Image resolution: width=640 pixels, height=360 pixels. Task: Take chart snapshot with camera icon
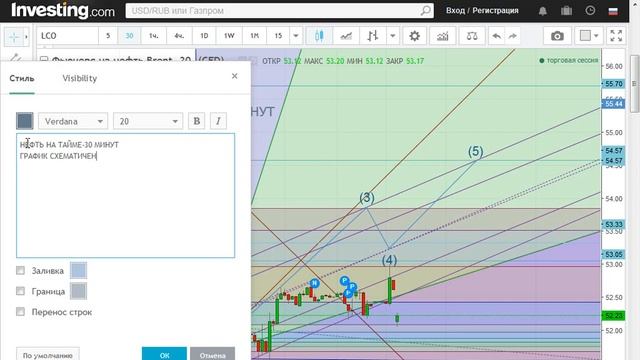[x=557, y=36]
